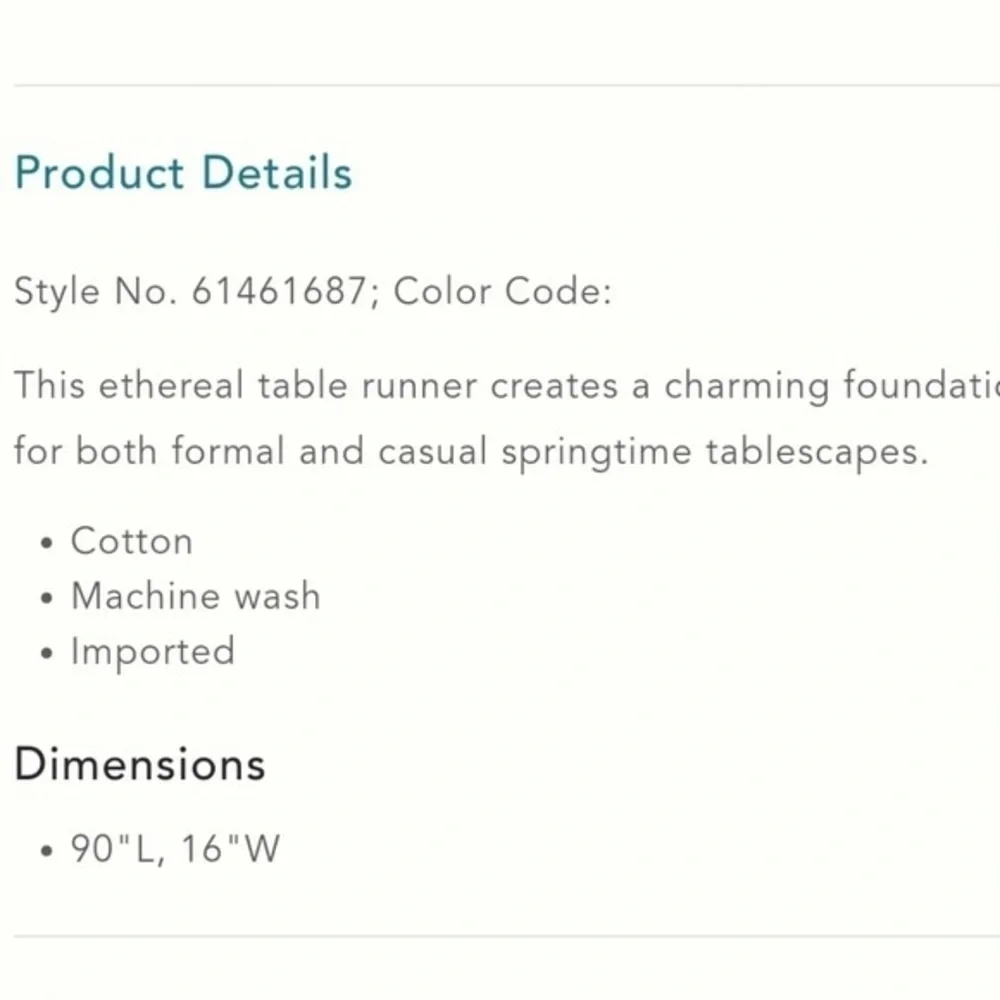1000x1000 pixels.
Task: Click the Dimensions heading
Action: coord(140,764)
